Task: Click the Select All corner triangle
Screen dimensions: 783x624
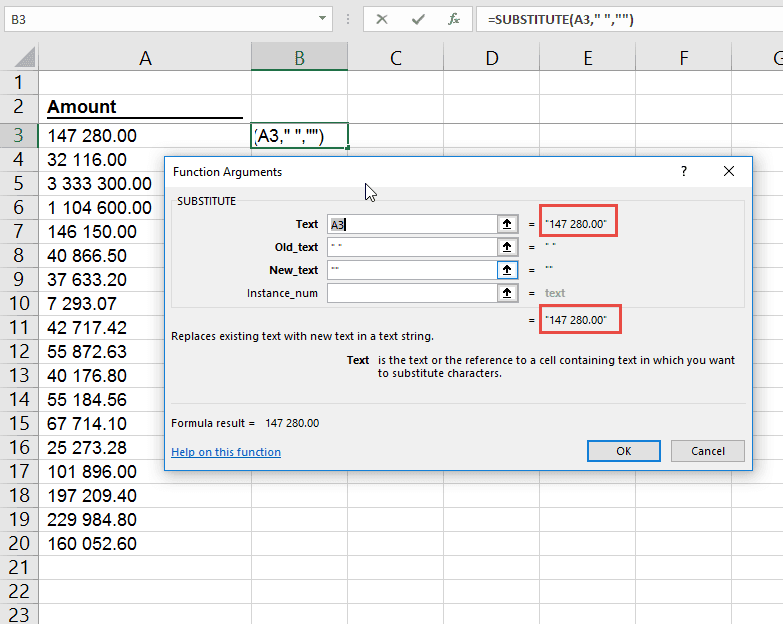Action: pos(25,57)
